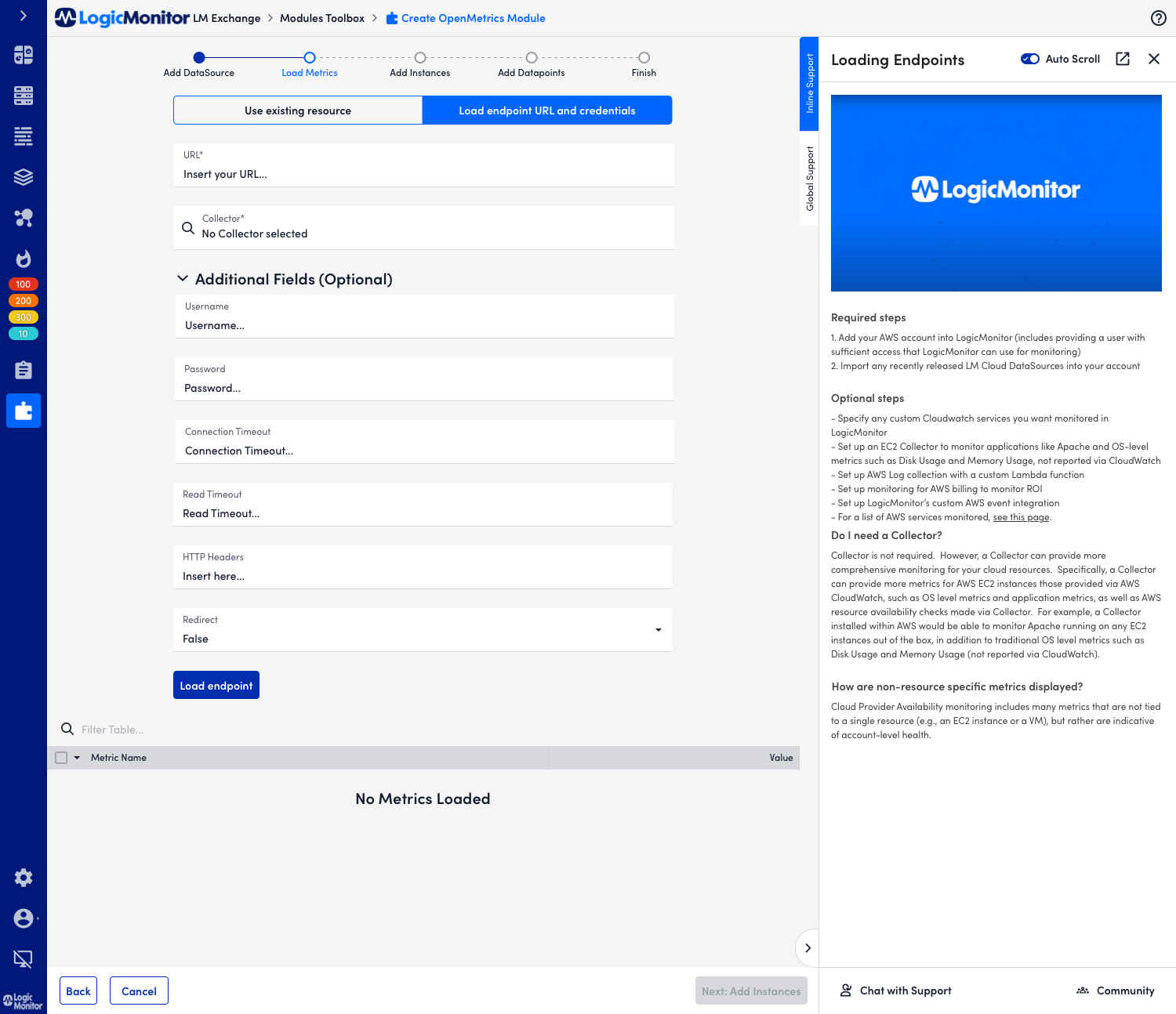Close the Loading Endpoints support panel
Viewport: 1176px width, 1014px height.
pyautogui.click(x=1154, y=59)
